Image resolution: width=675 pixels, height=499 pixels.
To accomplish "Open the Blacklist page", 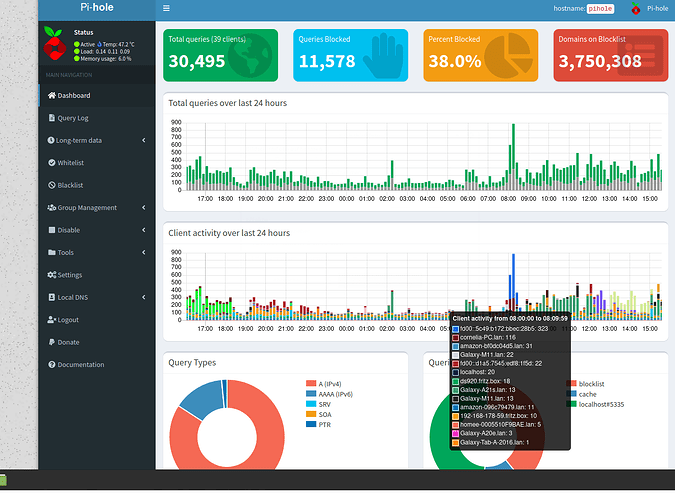I will [x=70, y=185].
